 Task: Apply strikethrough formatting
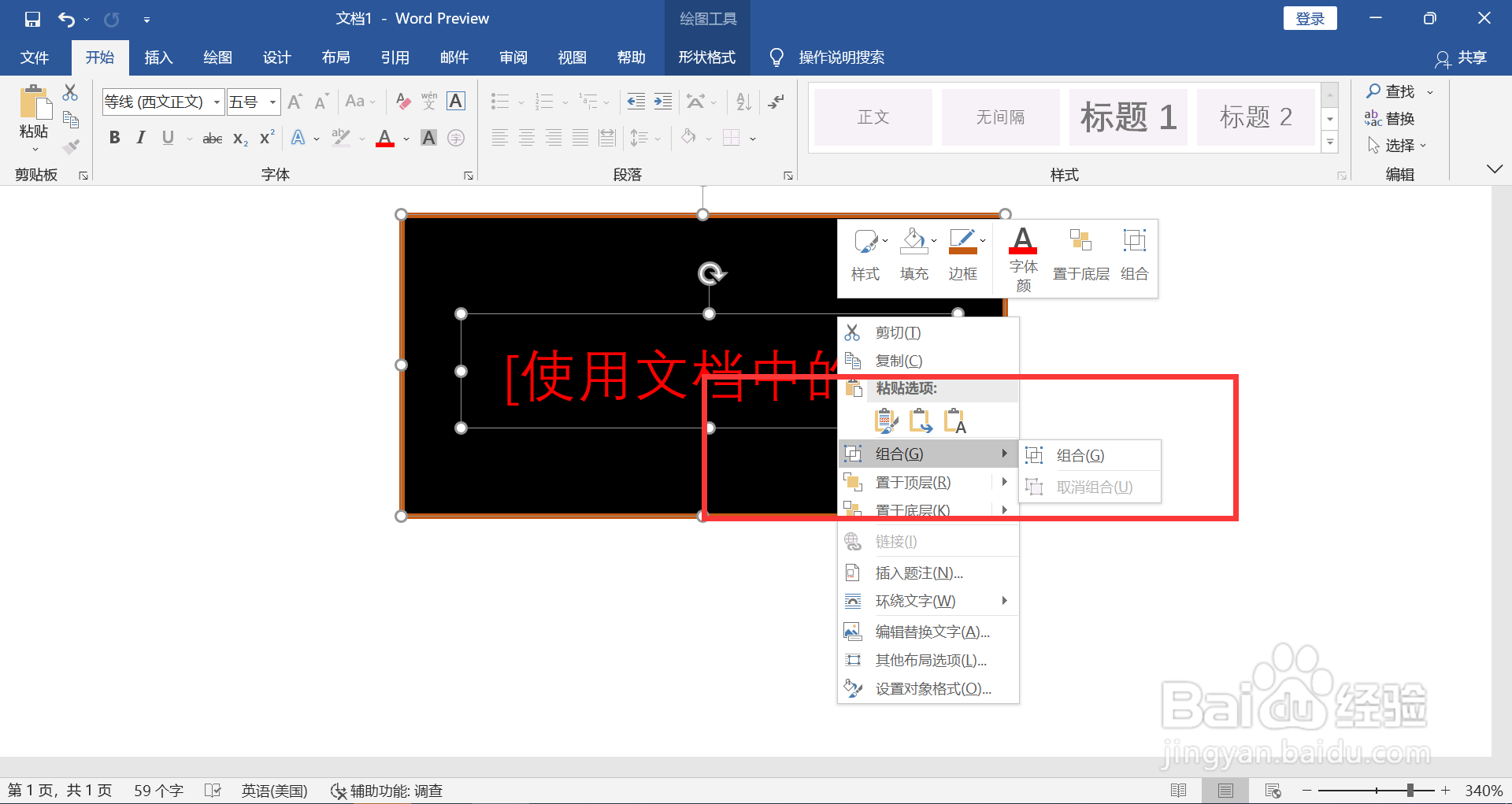tap(213, 139)
